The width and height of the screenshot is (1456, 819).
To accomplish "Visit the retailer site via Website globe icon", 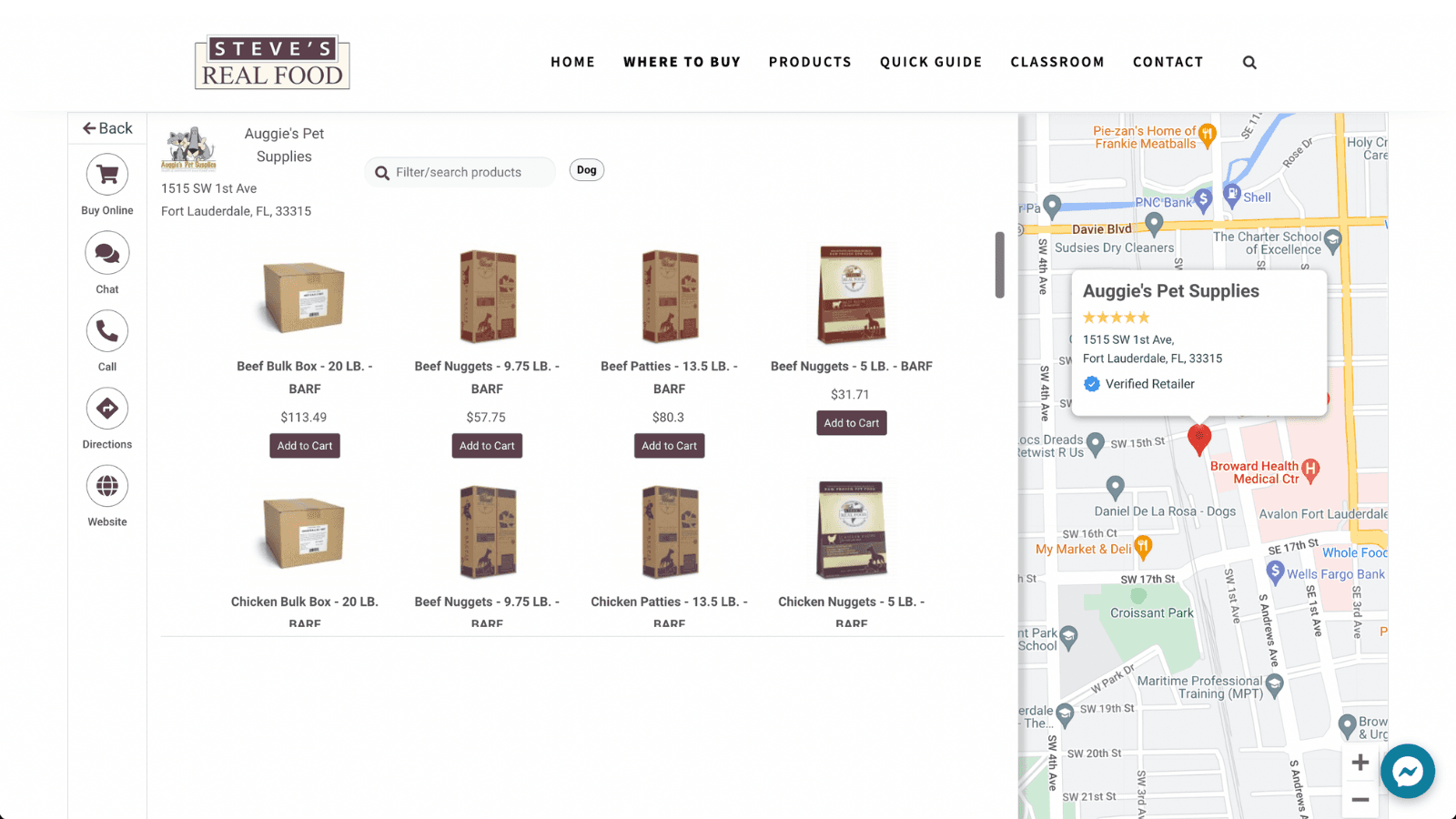I will (106, 485).
